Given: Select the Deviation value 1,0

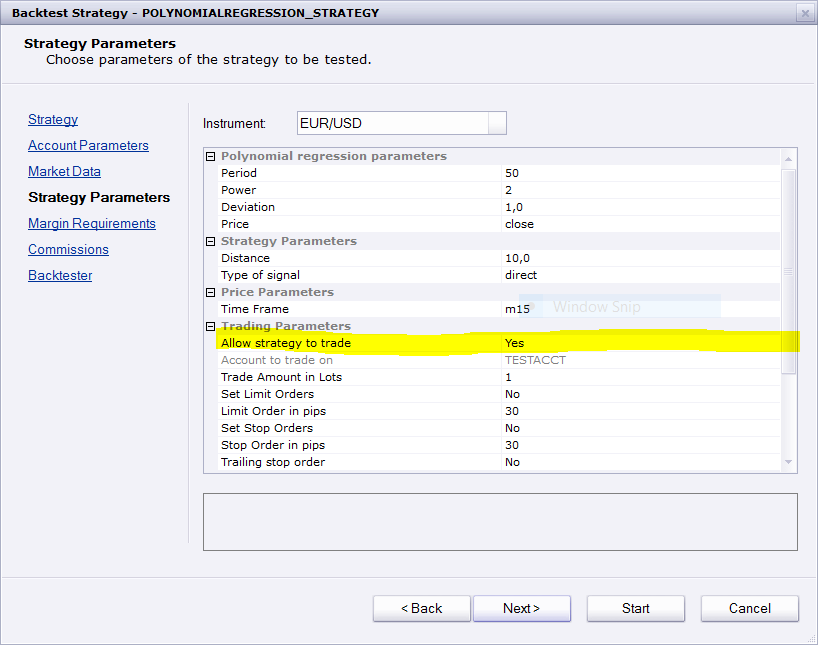Looking at the screenshot, I should click(x=641, y=207).
